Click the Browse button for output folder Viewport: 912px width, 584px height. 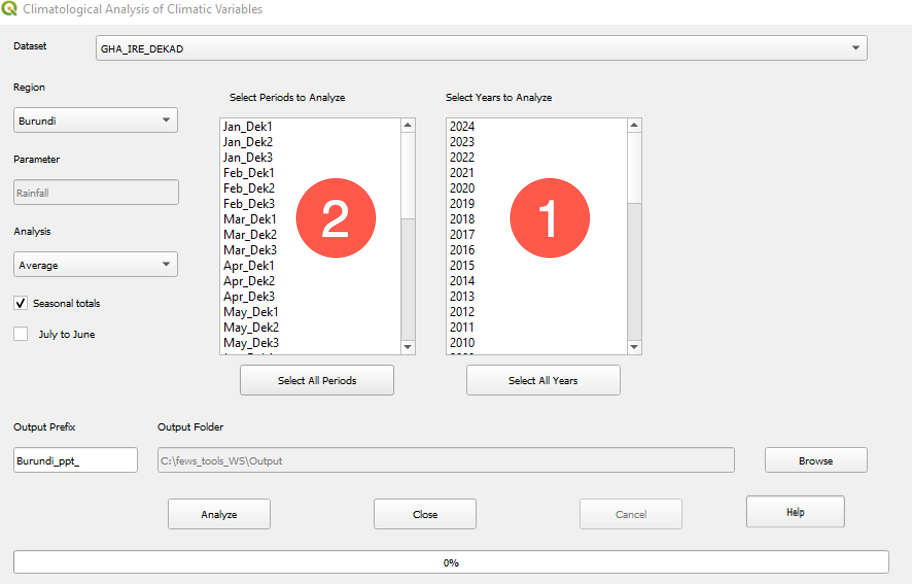pos(815,460)
